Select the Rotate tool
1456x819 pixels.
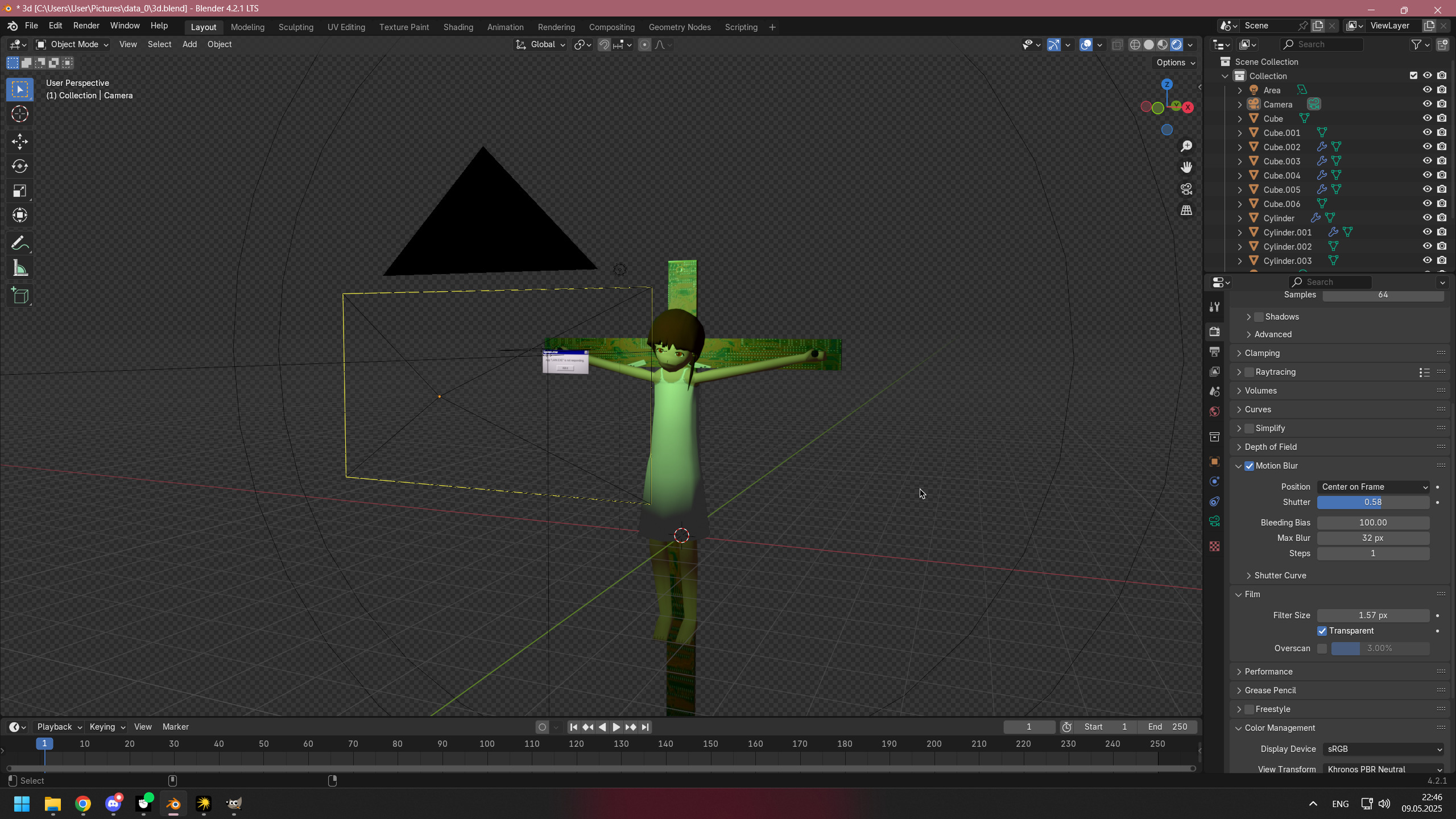[x=20, y=166]
